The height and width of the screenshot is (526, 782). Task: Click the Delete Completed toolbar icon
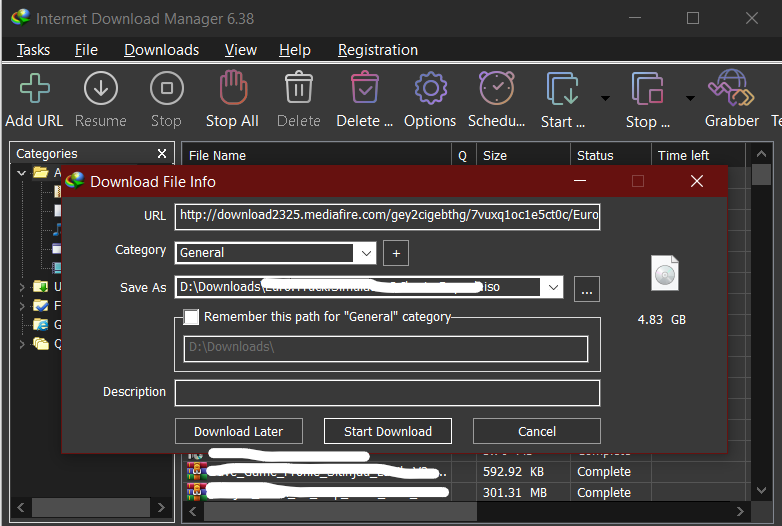(x=365, y=87)
